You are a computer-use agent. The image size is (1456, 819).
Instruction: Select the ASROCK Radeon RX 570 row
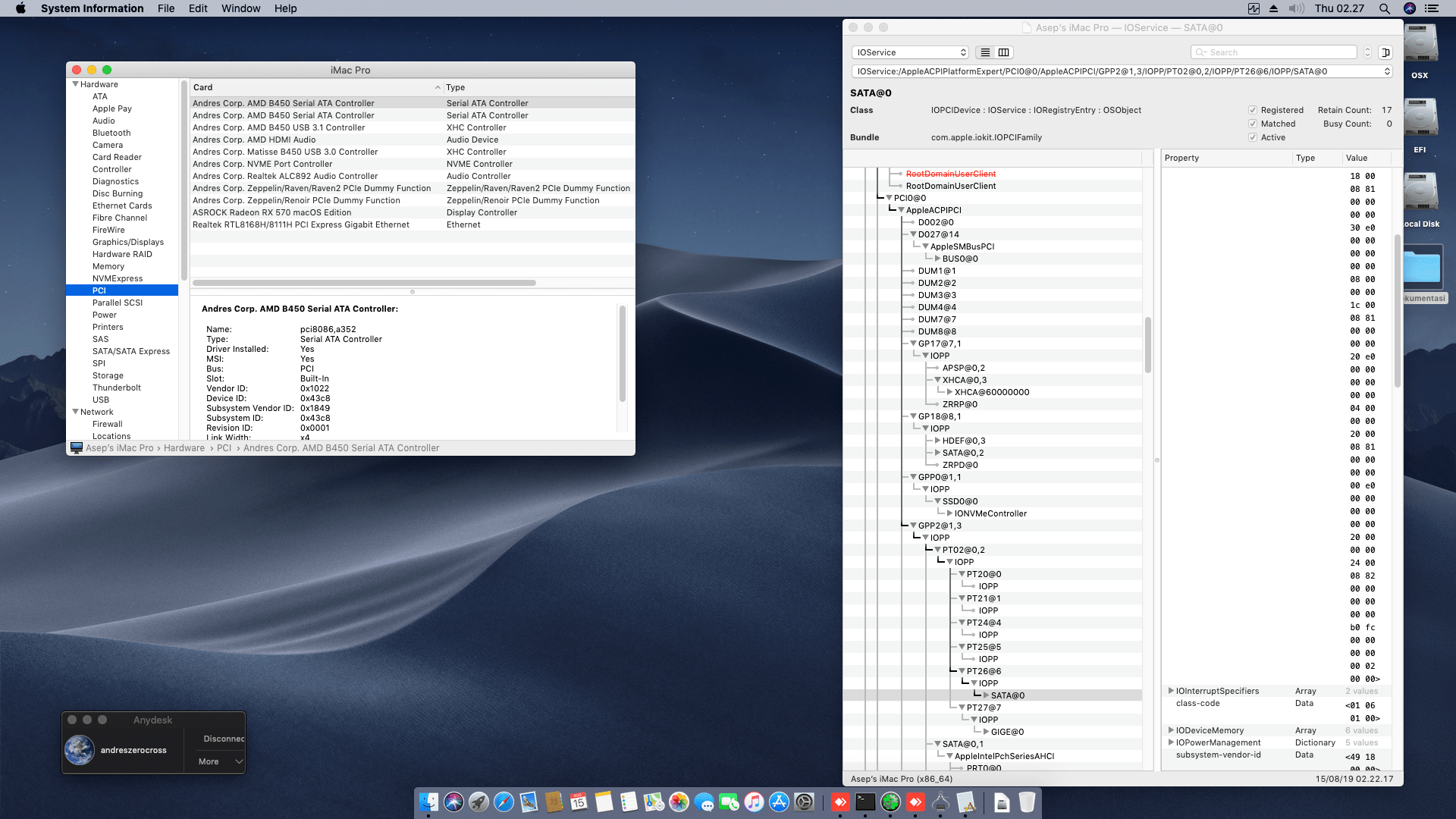coord(412,212)
